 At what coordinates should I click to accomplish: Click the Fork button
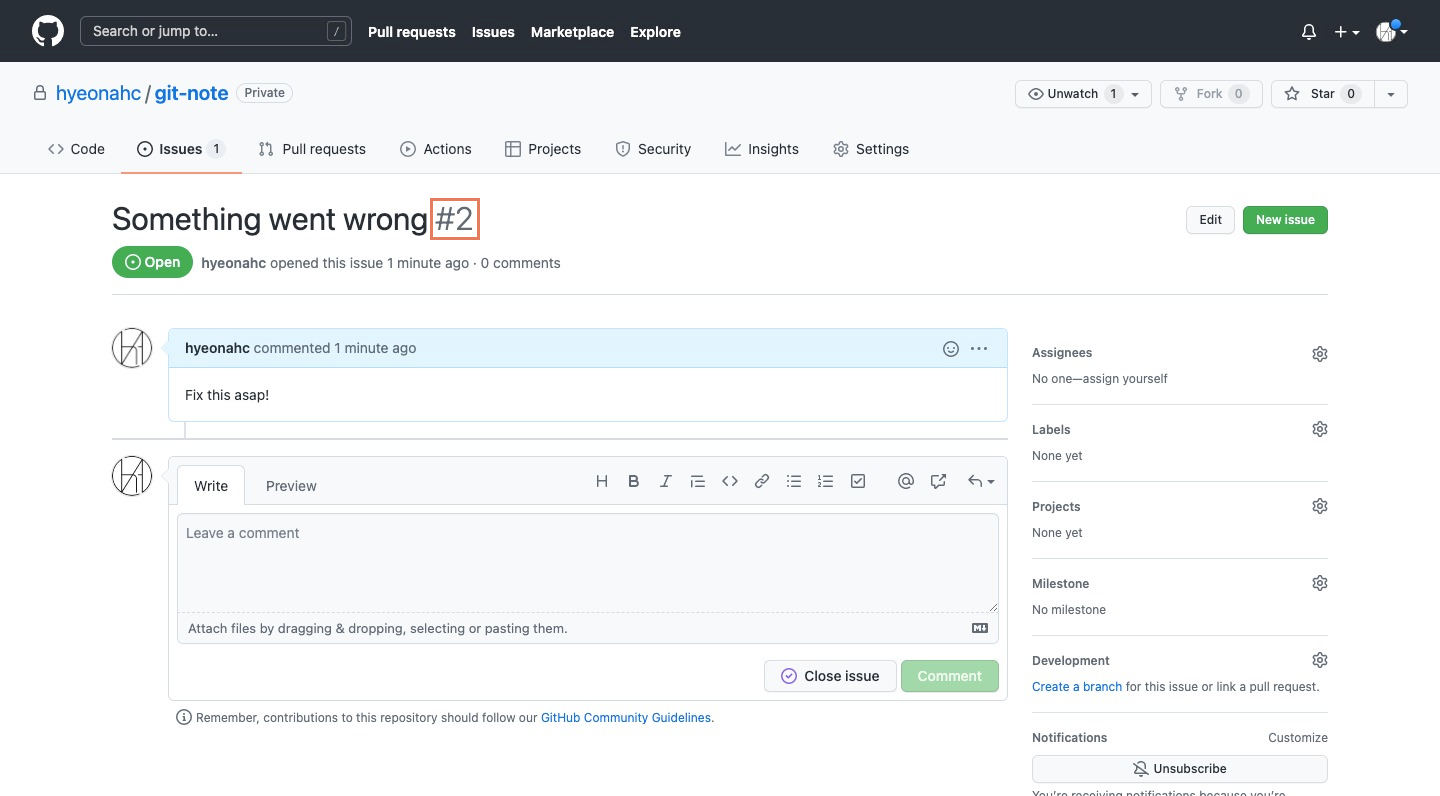[x=1211, y=94]
